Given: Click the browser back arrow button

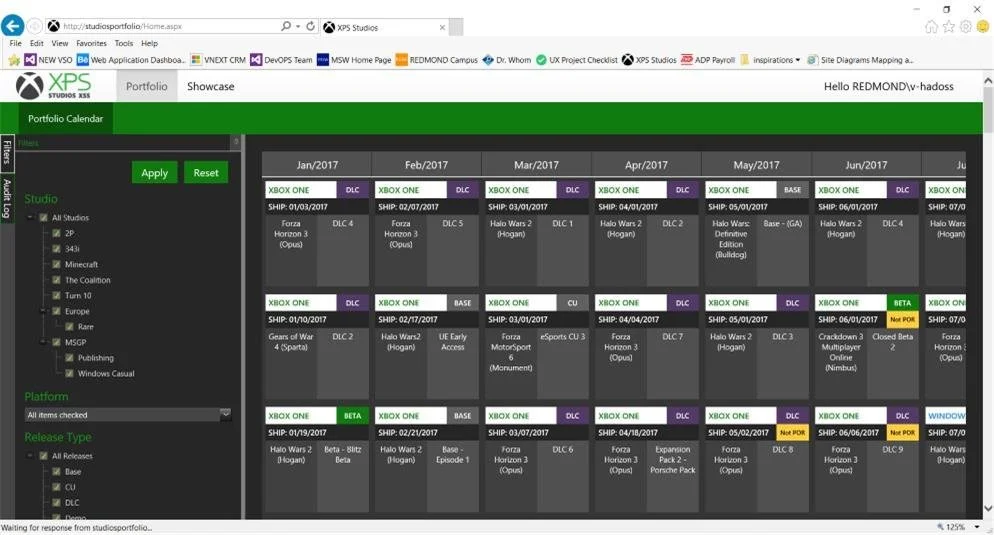Looking at the screenshot, I should click(x=12, y=26).
